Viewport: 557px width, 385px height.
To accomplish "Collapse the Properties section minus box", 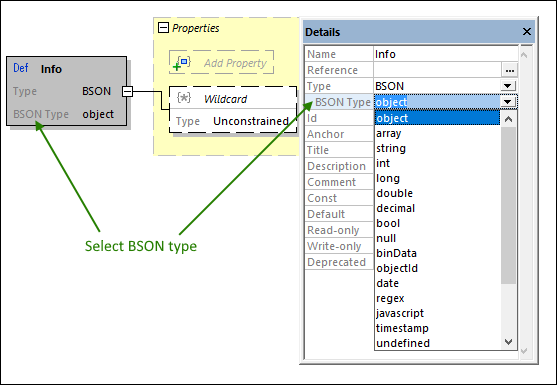I will point(163,28).
